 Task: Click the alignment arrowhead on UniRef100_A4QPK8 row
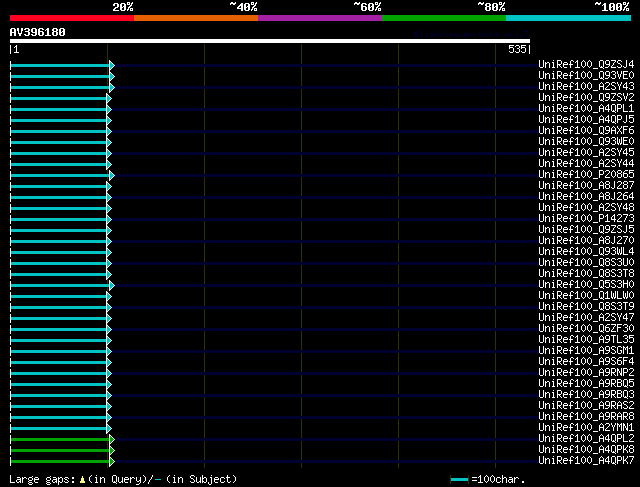112,451
